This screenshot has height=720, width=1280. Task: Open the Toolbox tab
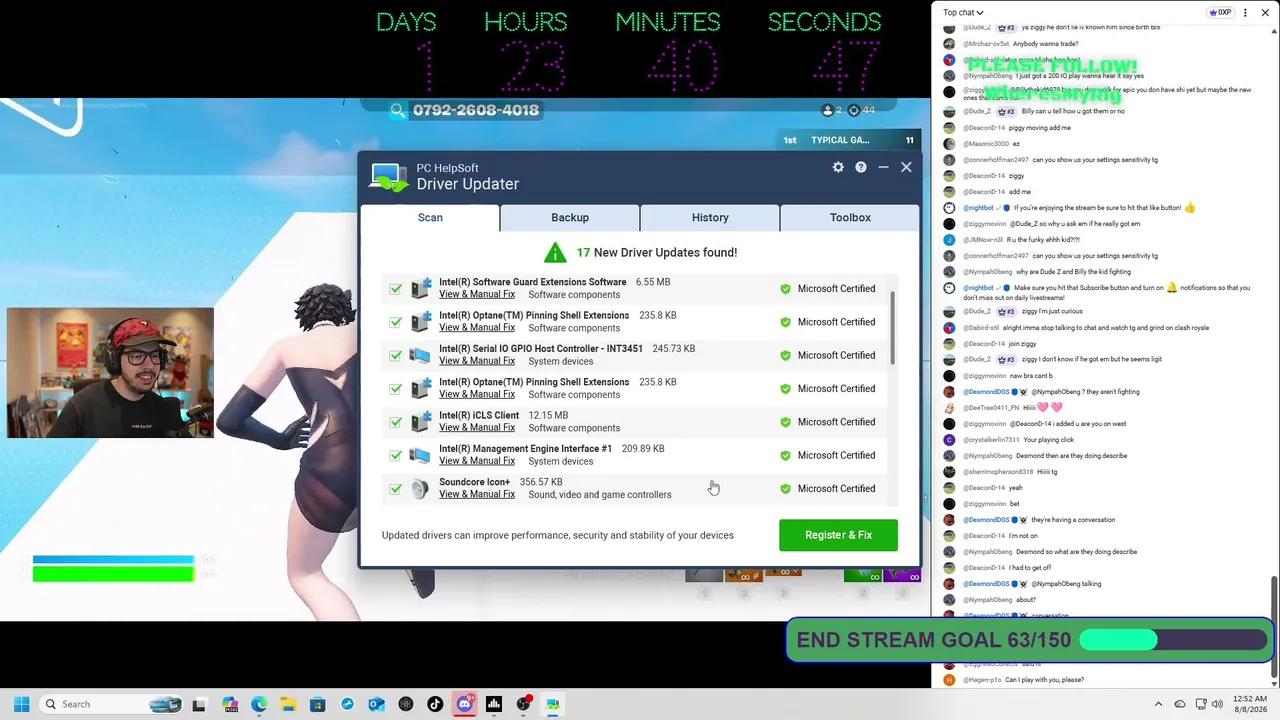pos(850,217)
